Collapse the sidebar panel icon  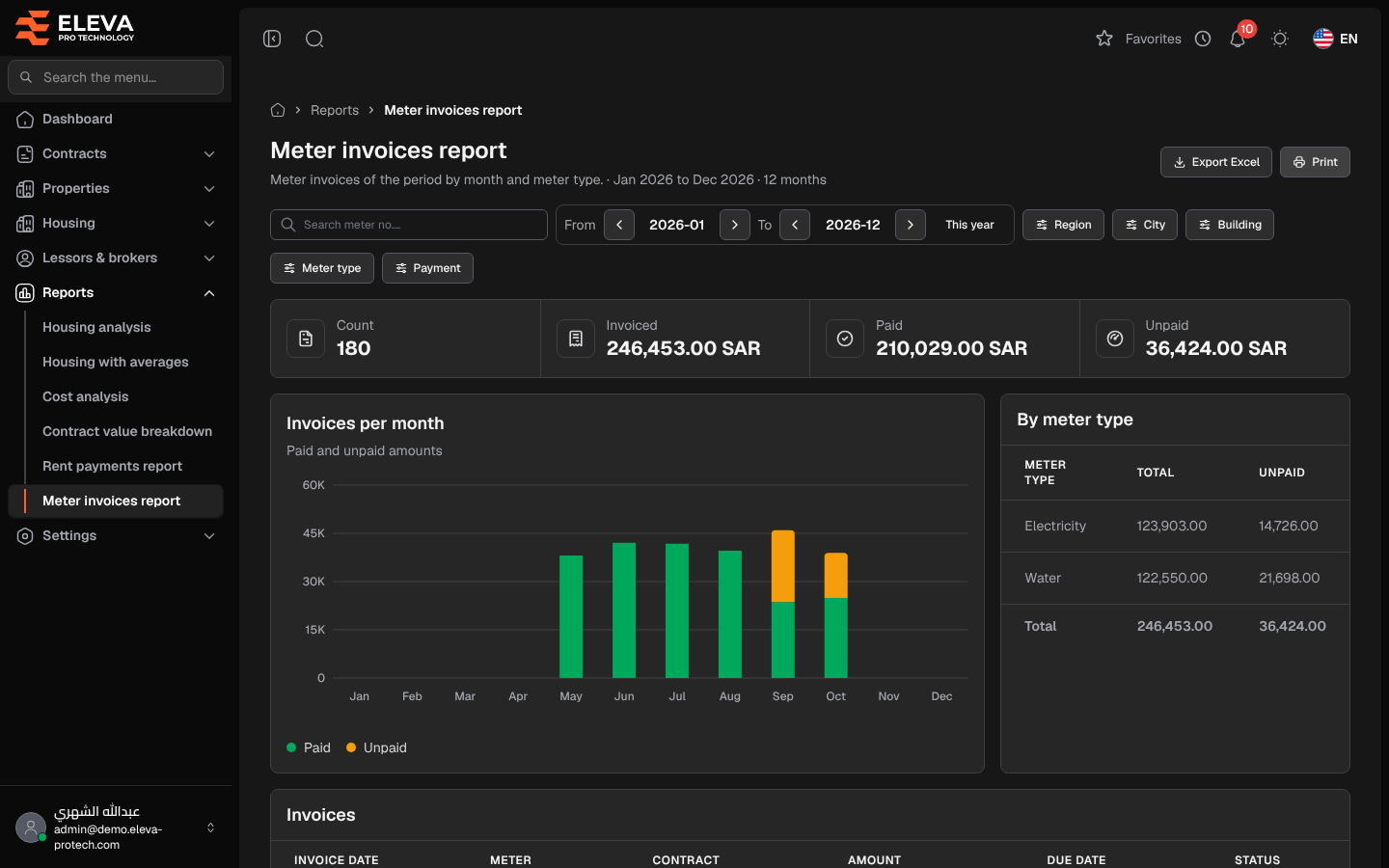tap(272, 39)
